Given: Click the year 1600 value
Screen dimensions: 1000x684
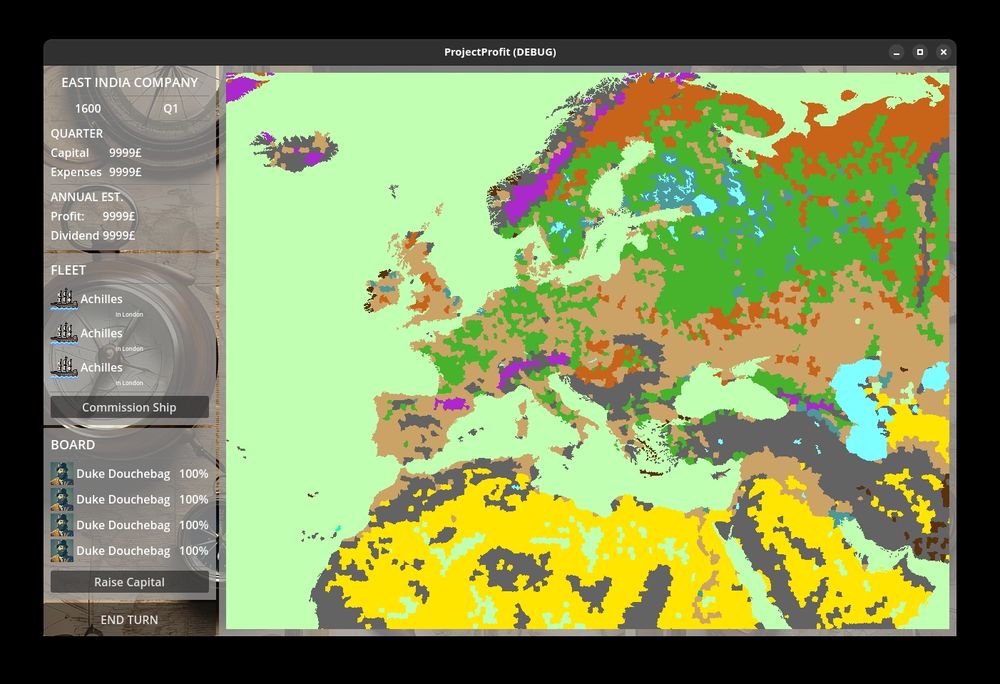Looking at the screenshot, I should pyautogui.click(x=88, y=108).
